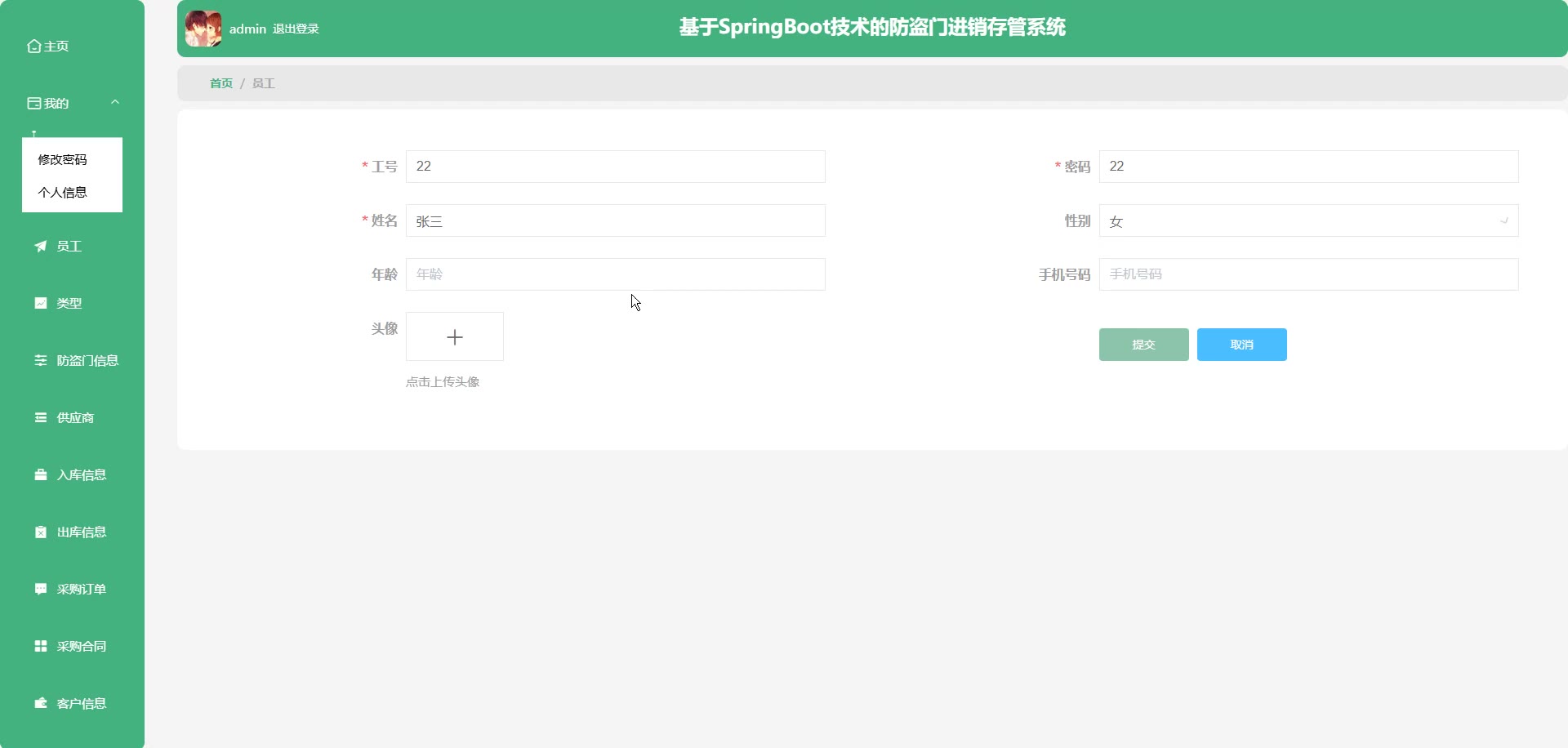Click the 员工 breadcrumb item

click(263, 83)
